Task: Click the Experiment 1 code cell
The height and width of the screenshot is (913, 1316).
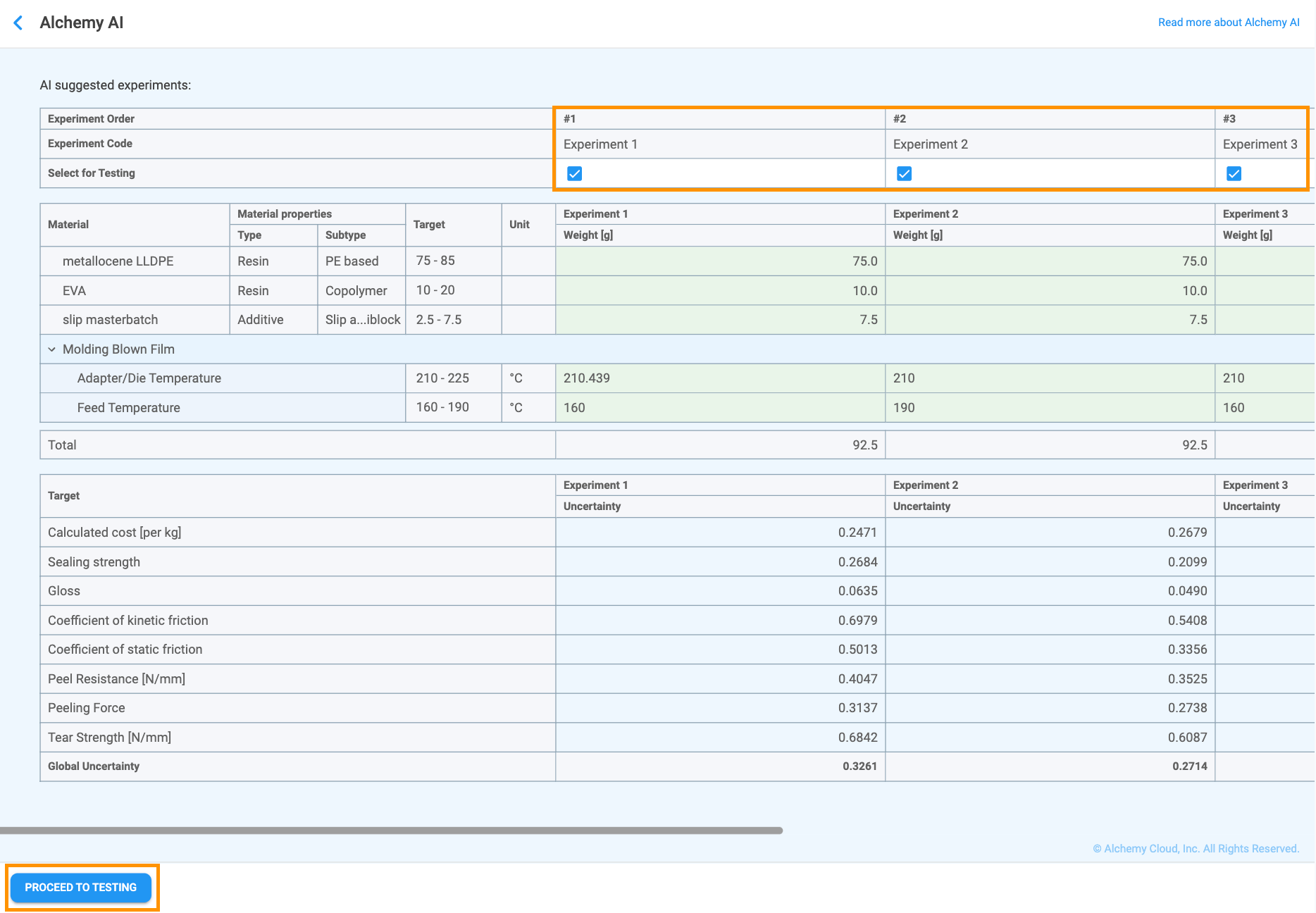Action: pyautogui.click(x=721, y=144)
